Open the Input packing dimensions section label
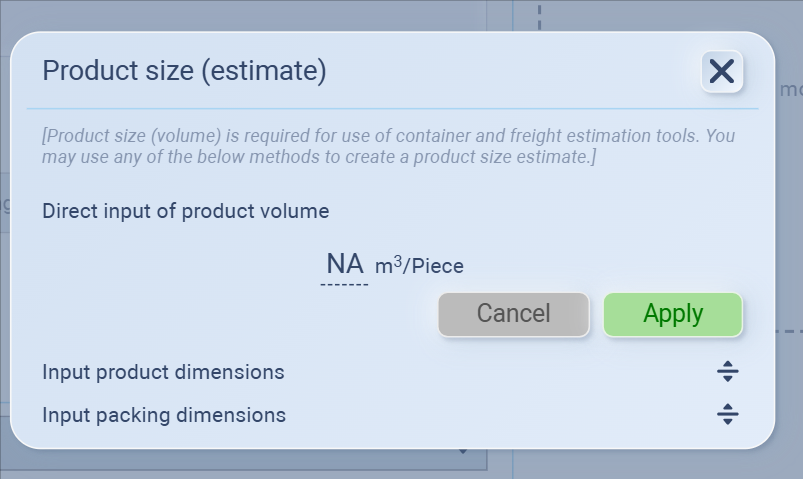The image size is (803, 479). pyautogui.click(x=164, y=414)
